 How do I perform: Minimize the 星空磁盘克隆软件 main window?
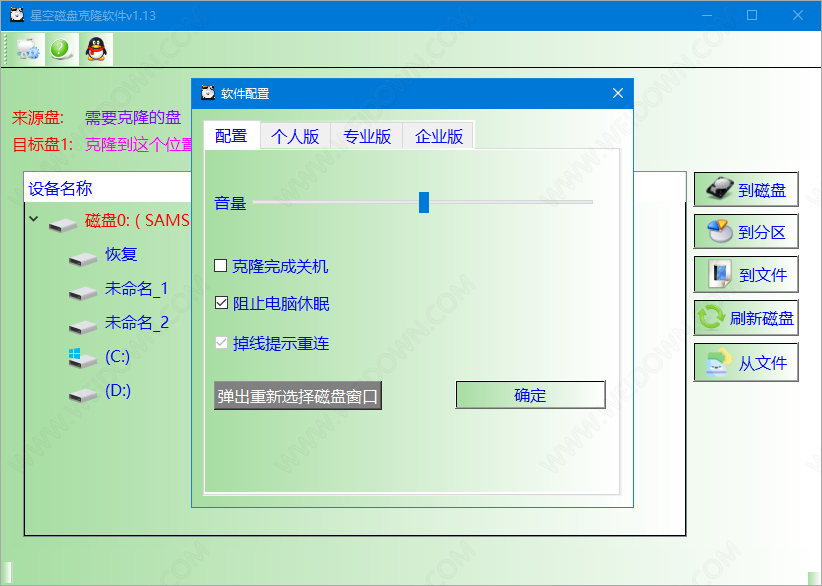(x=707, y=15)
